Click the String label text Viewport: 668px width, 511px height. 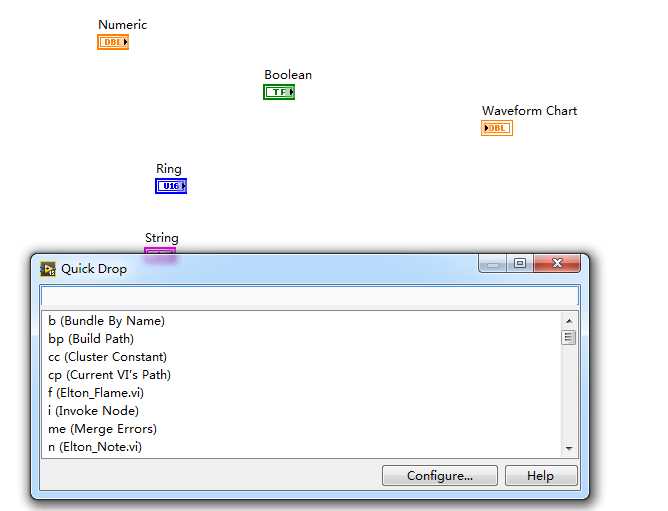(x=162, y=238)
